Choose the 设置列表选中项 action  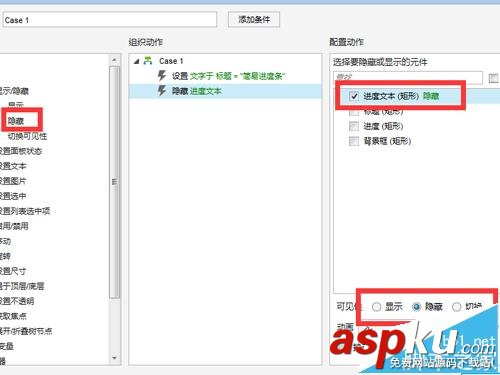25,211
